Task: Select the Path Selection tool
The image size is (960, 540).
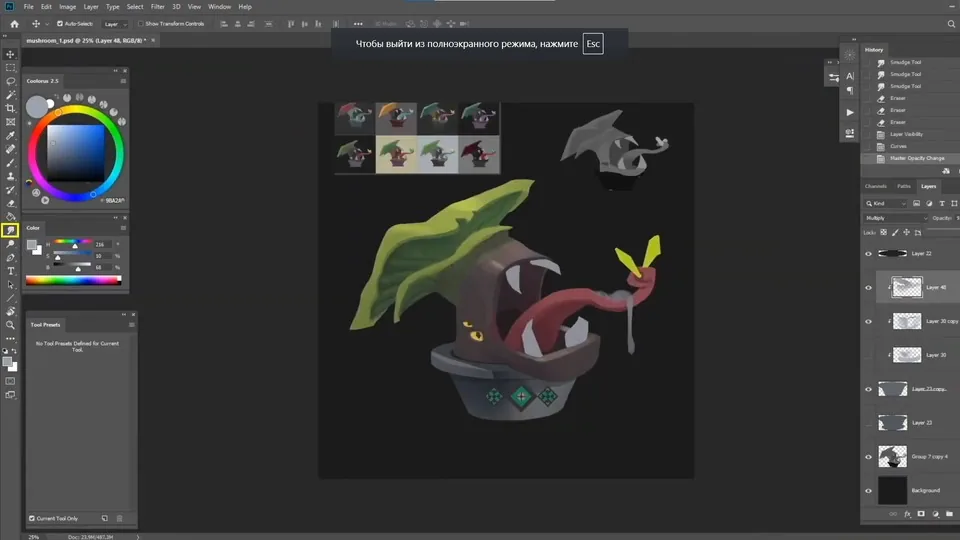Action: pyautogui.click(x=10, y=285)
